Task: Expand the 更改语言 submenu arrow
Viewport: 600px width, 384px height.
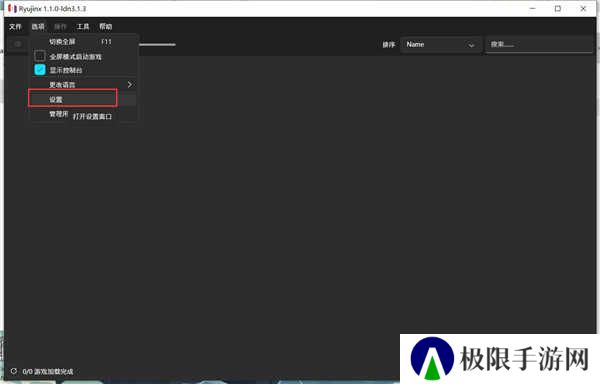Action: pos(130,85)
